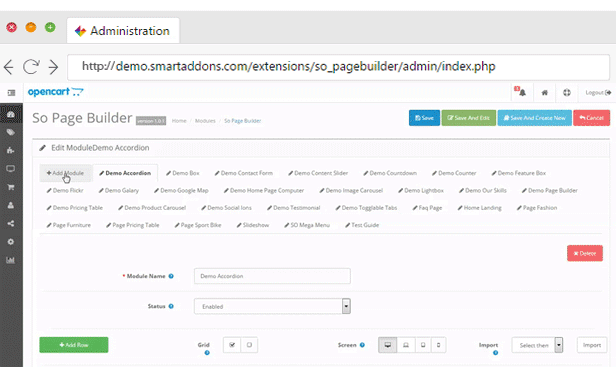Open Demo Feature Box tab

click(x=519, y=173)
